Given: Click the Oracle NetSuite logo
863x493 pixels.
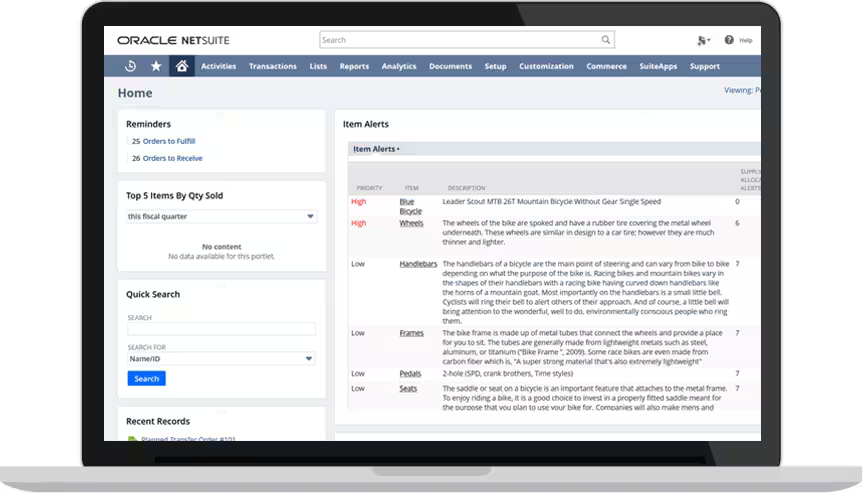Looking at the screenshot, I should pos(173,40).
